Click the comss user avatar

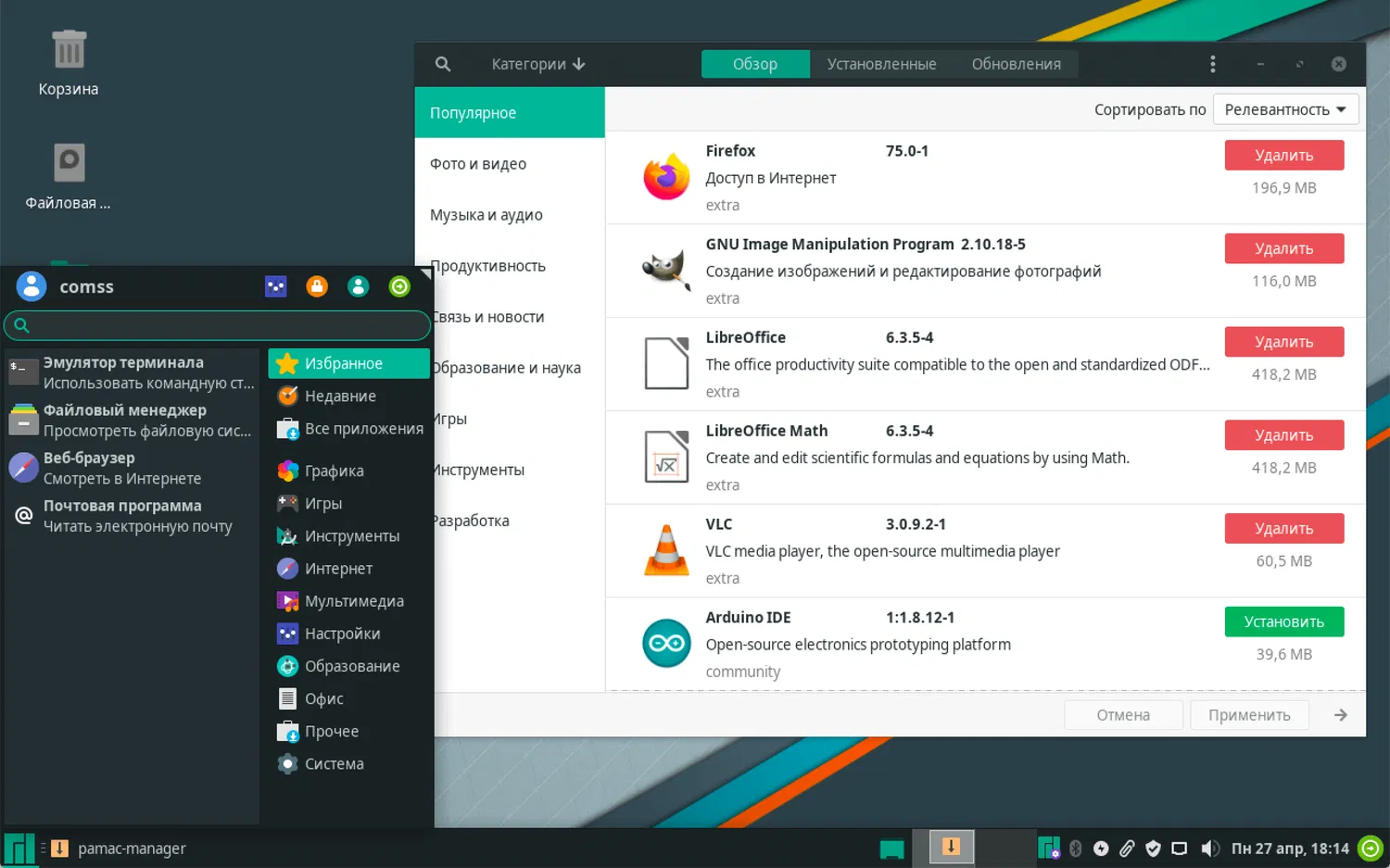pyautogui.click(x=32, y=286)
